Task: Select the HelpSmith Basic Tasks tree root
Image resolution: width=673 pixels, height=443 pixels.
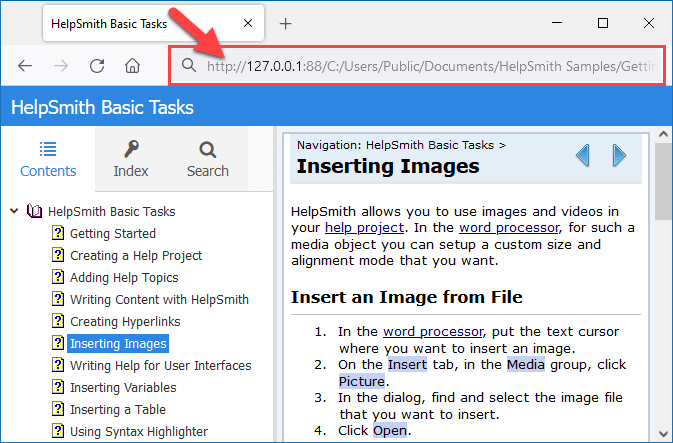Action: pyautogui.click(x=112, y=212)
